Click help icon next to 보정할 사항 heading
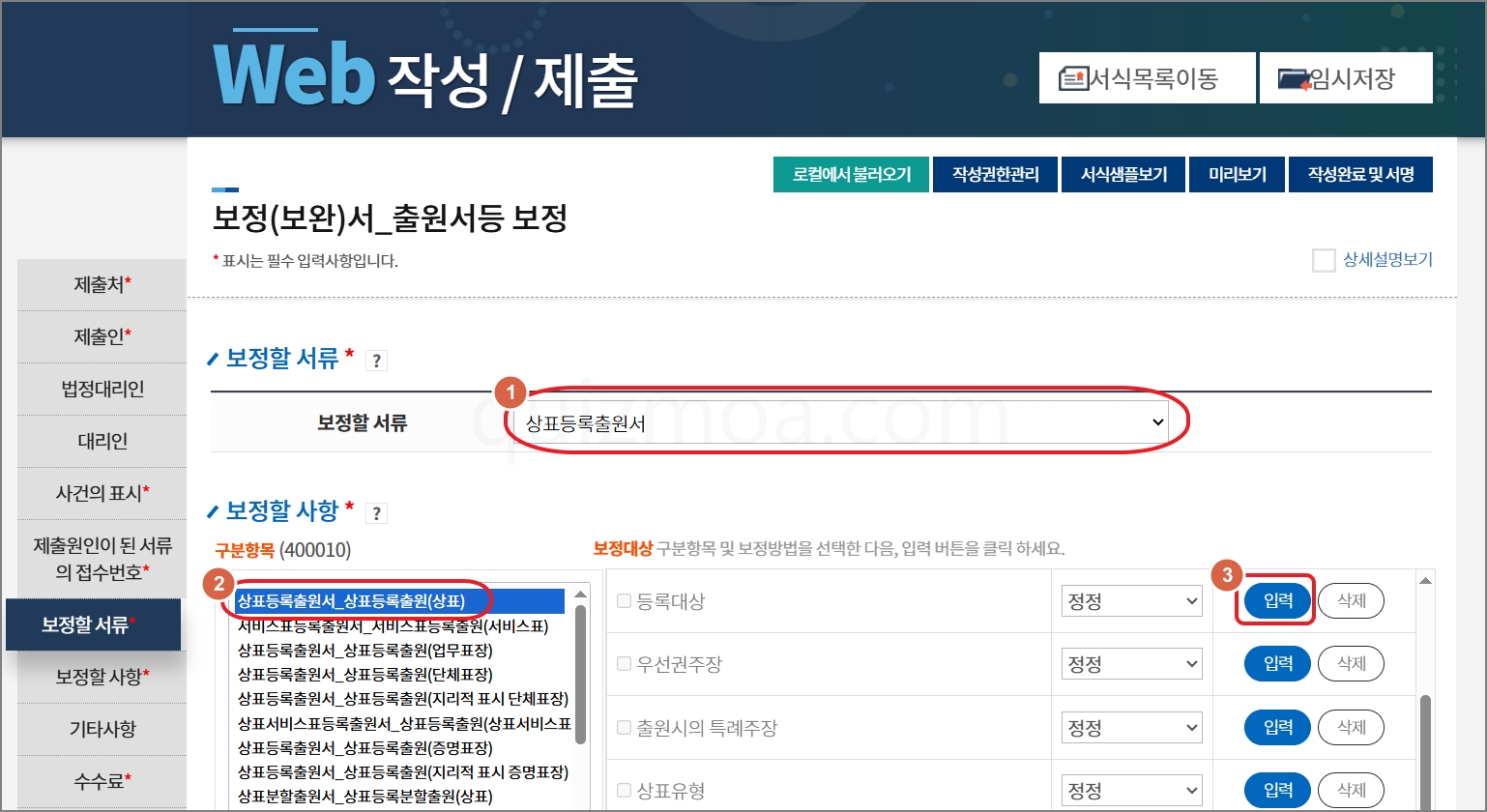This screenshot has width=1487, height=812. click(x=377, y=513)
